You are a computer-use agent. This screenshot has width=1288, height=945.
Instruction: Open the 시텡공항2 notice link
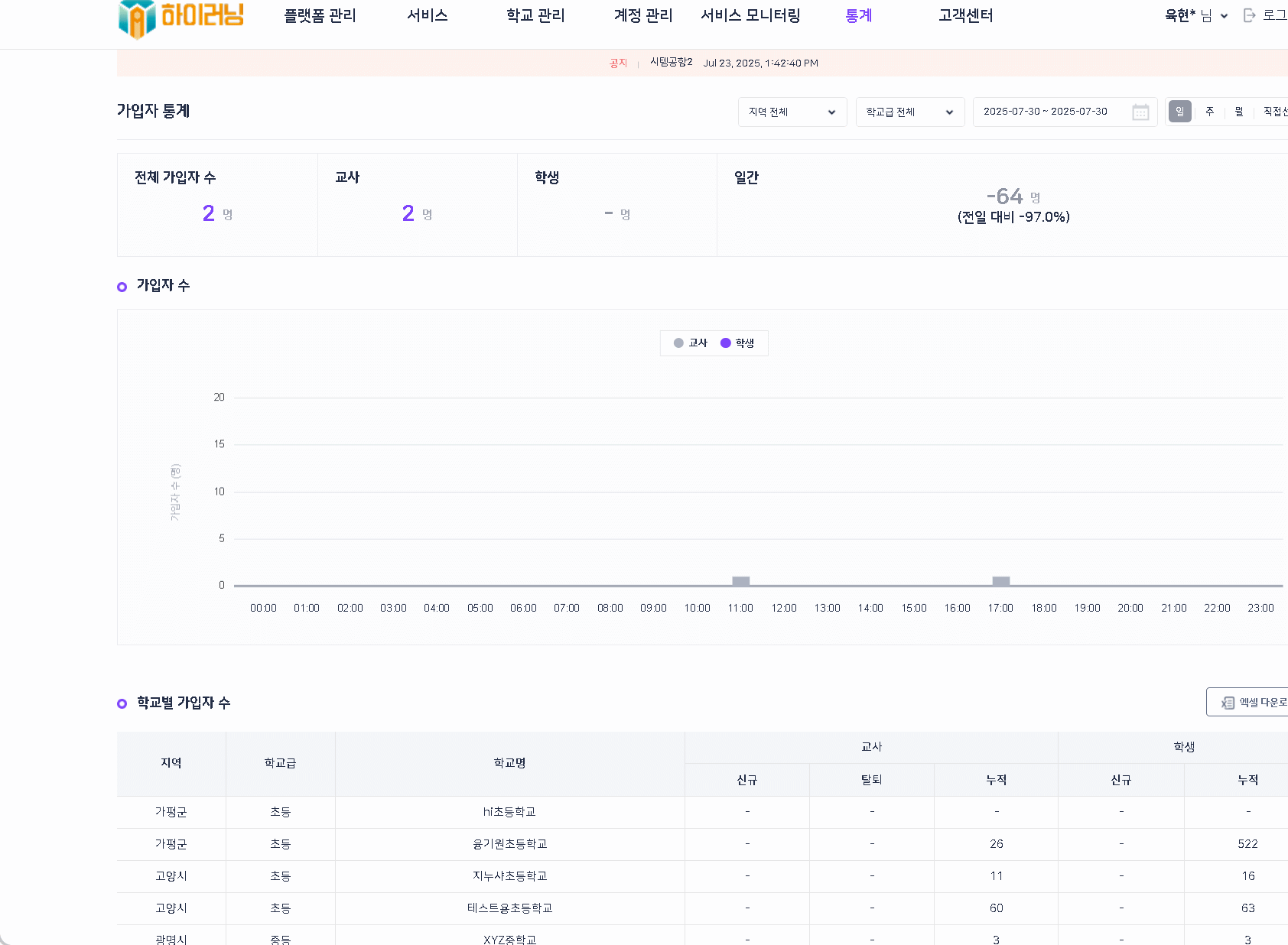click(671, 63)
